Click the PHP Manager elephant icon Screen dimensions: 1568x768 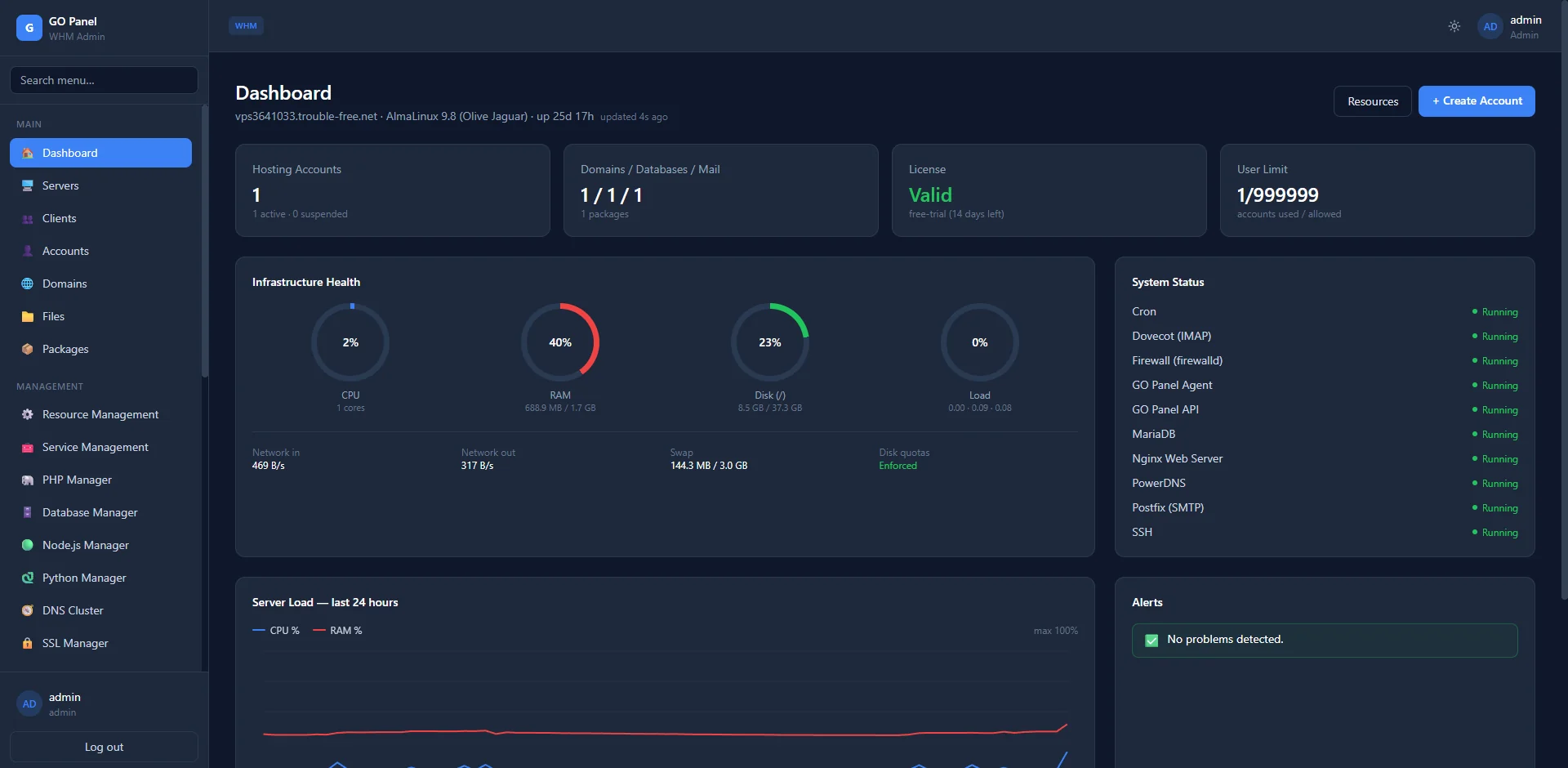point(28,480)
